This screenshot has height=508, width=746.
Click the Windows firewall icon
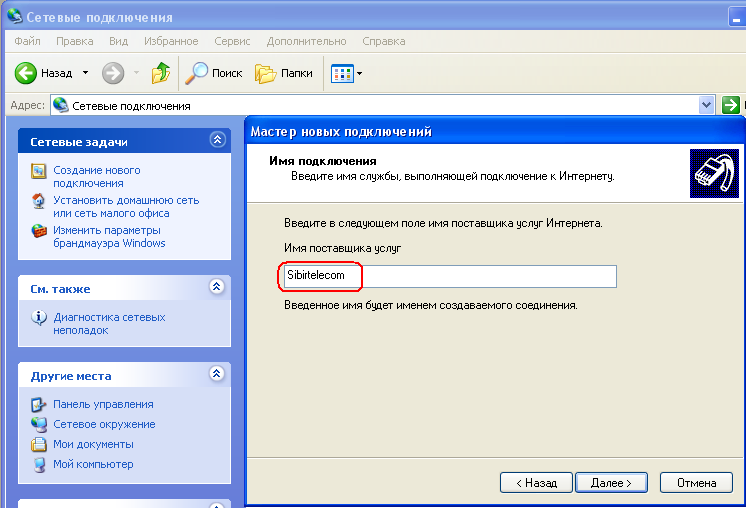(x=39, y=231)
